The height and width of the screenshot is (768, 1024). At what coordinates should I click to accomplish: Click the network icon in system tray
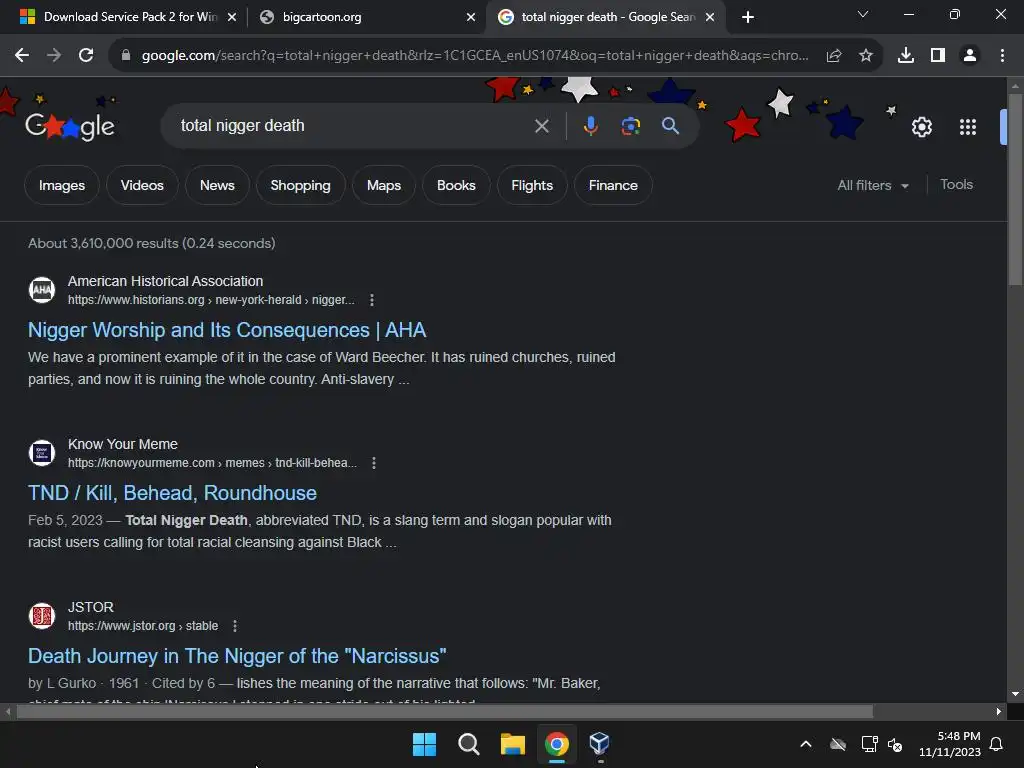tap(869, 744)
